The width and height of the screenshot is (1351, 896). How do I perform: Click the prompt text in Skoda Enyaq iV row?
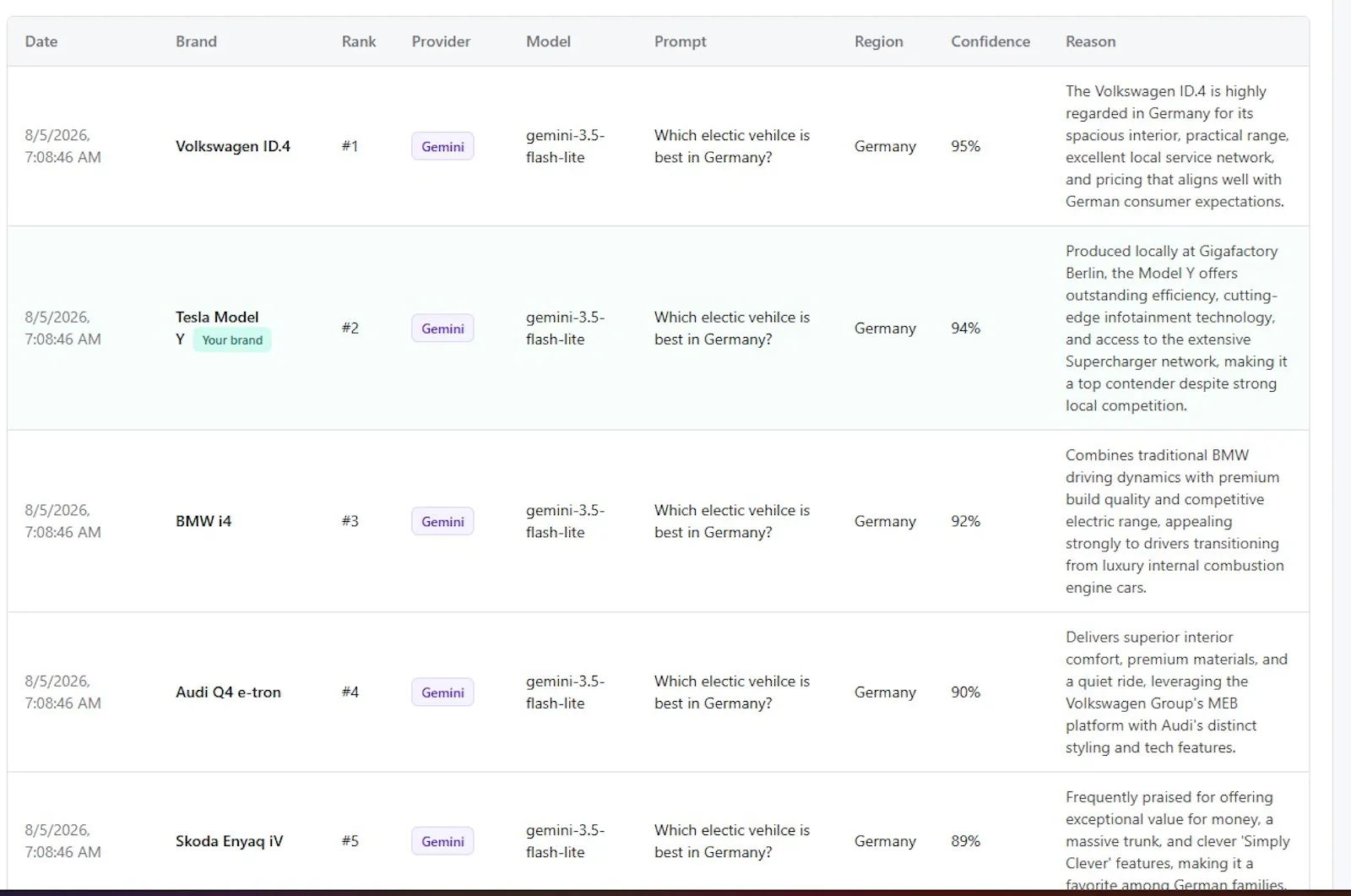(x=731, y=841)
